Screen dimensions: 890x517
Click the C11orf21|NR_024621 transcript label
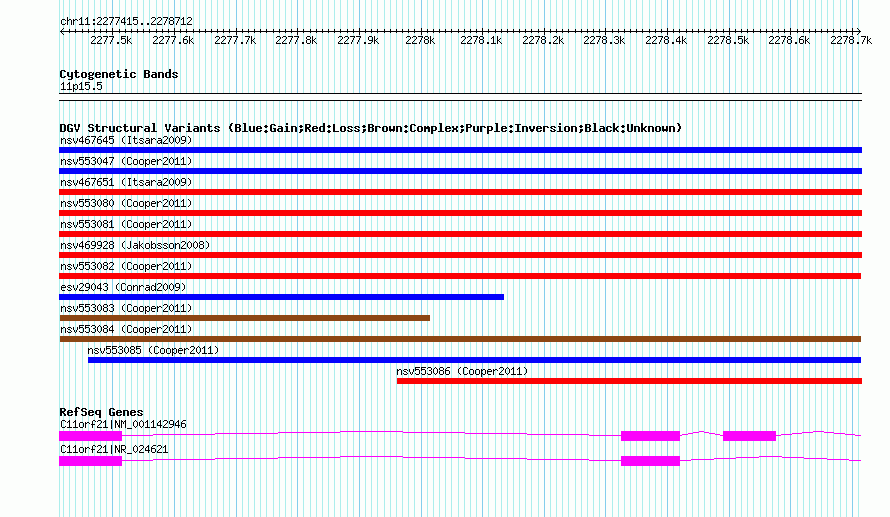(x=114, y=449)
